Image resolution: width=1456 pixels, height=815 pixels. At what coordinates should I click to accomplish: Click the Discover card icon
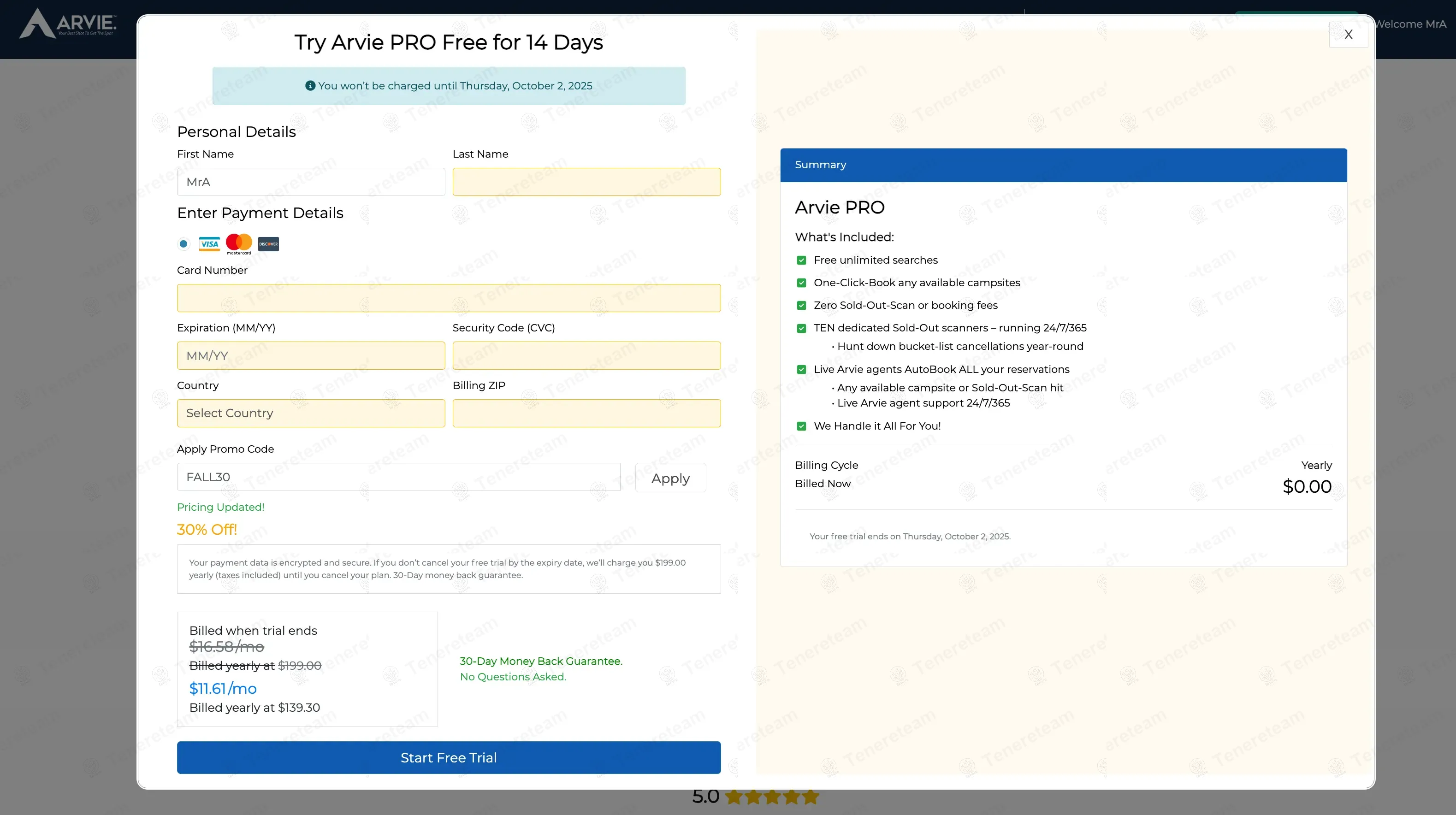(268, 243)
